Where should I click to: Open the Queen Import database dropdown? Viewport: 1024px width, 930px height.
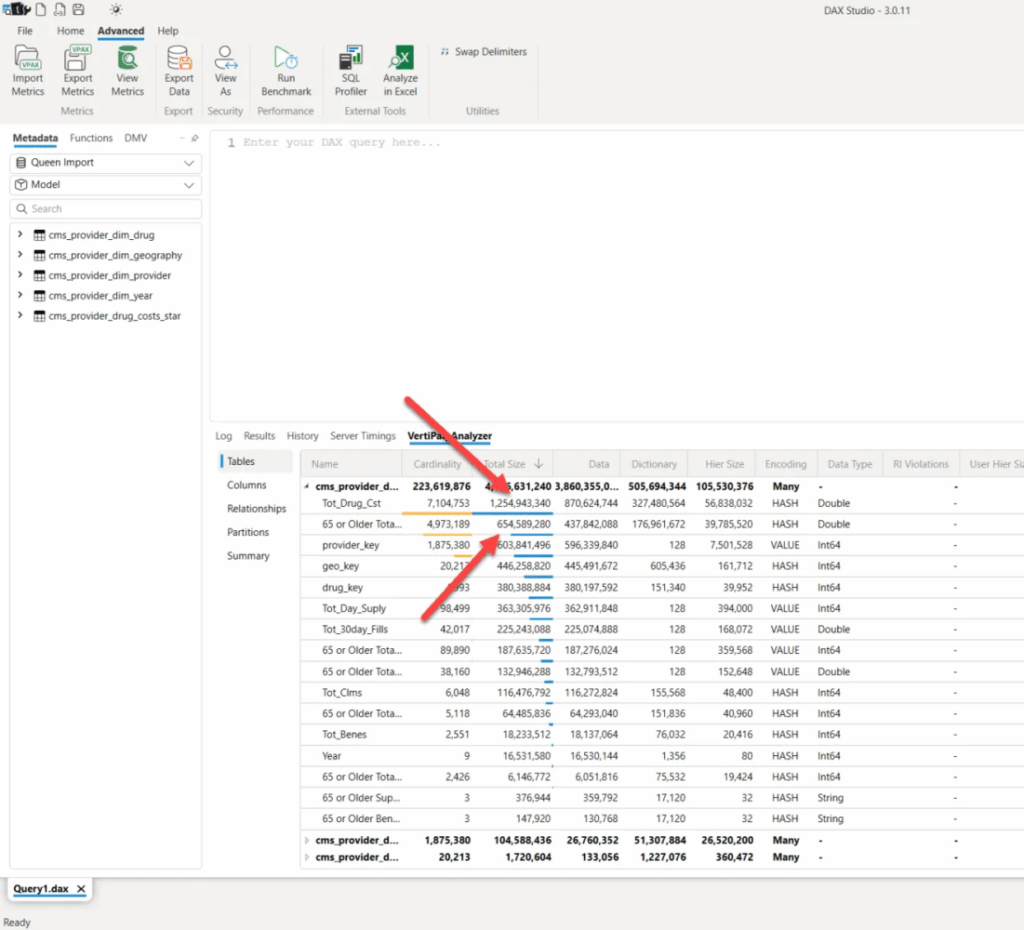coord(105,163)
